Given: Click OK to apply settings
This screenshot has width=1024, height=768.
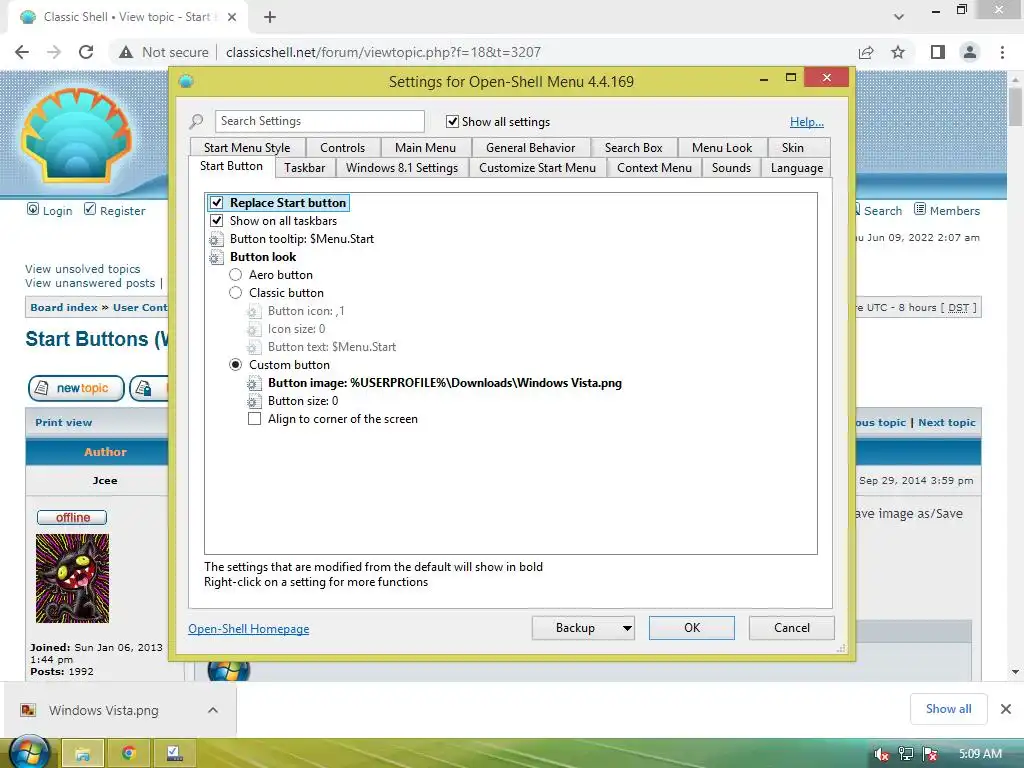Looking at the screenshot, I should pos(692,628).
